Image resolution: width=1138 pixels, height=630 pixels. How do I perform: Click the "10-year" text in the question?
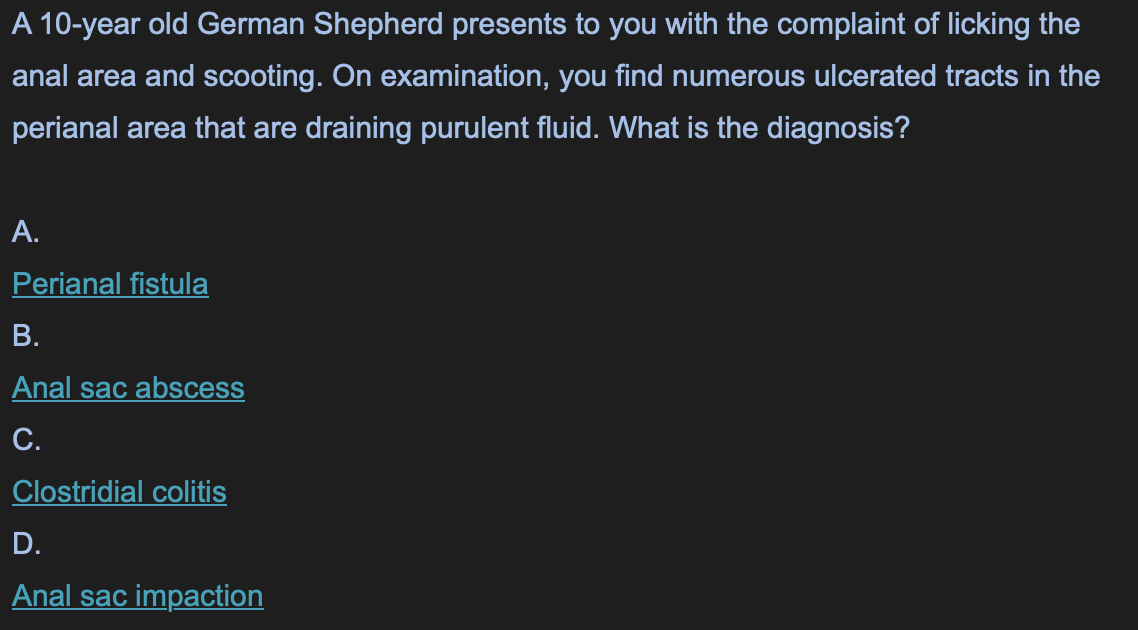coord(90,25)
